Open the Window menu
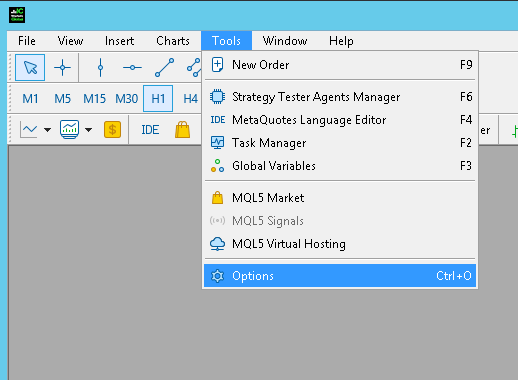This screenshot has height=380, width=518. 285,41
